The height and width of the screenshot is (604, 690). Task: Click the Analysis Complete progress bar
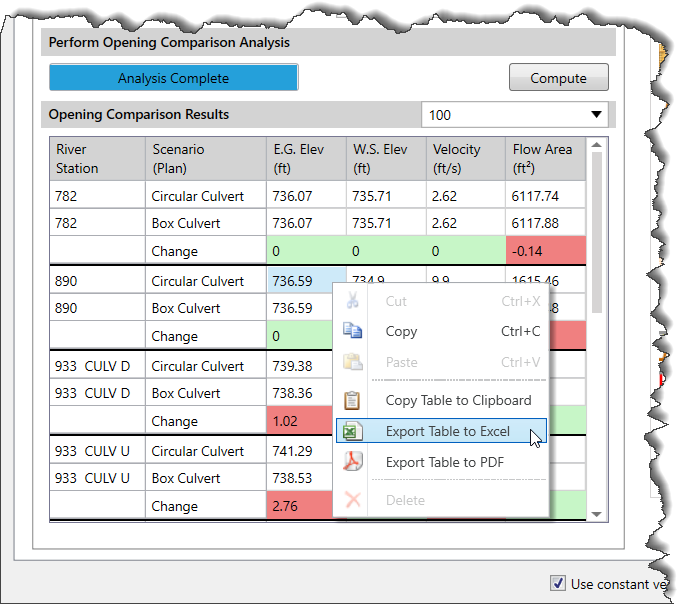[173, 77]
